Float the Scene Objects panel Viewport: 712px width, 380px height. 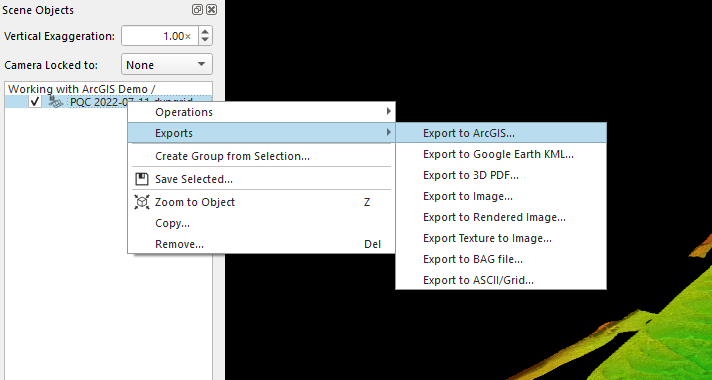(x=197, y=10)
